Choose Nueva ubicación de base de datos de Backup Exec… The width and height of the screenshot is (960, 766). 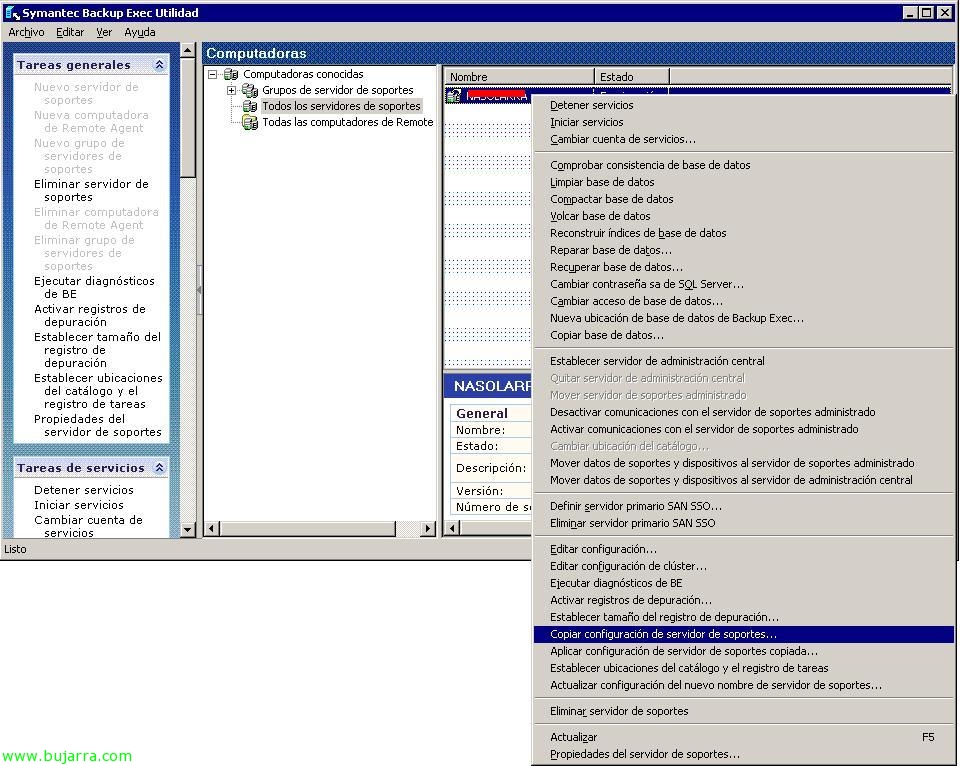click(x=743, y=318)
